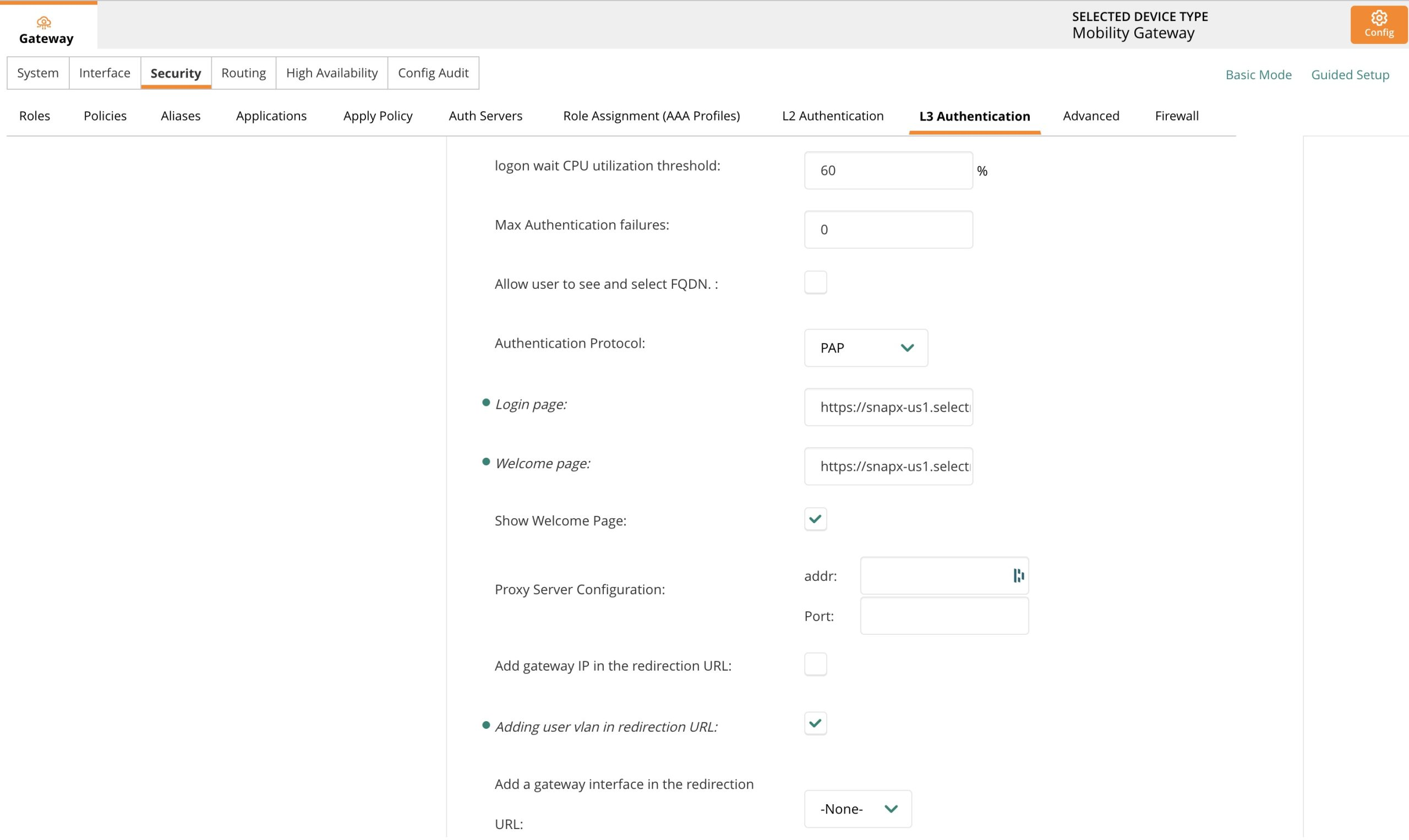Click the Login page URL field
Image resolution: width=1409 pixels, height=840 pixels.
pyautogui.click(x=888, y=407)
